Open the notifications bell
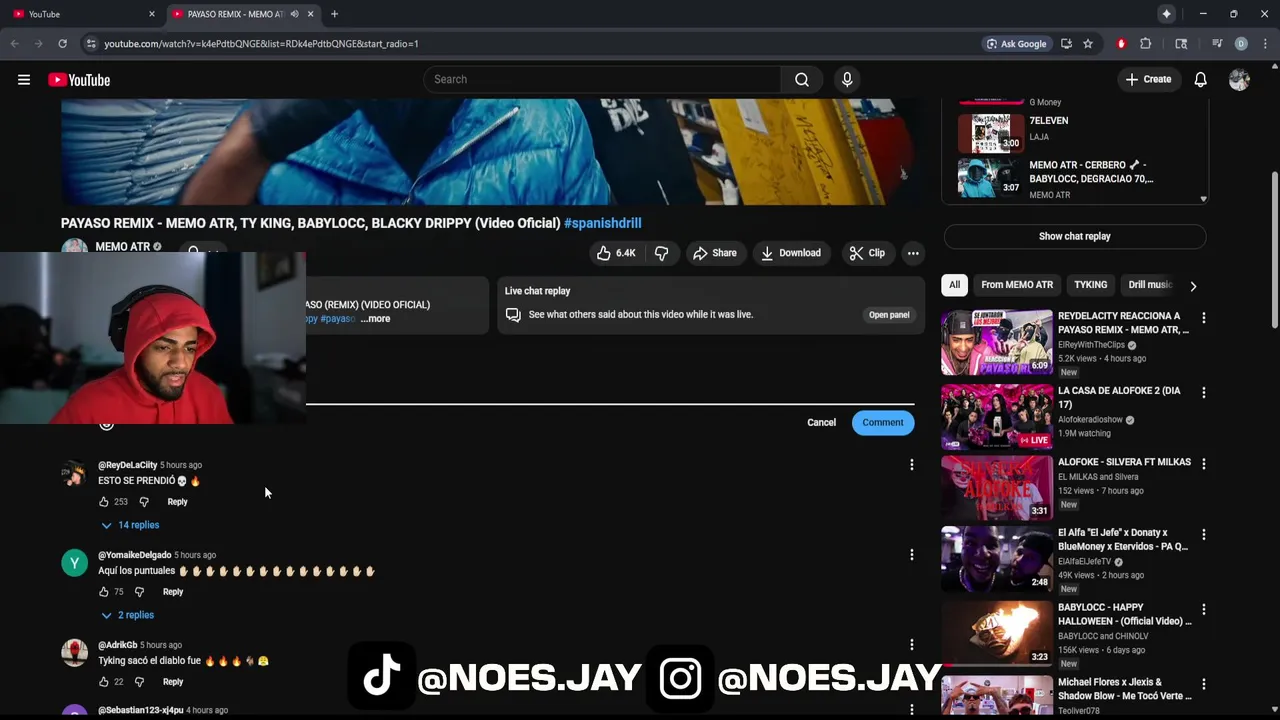This screenshot has width=1280, height=720. coord(1200,80)
